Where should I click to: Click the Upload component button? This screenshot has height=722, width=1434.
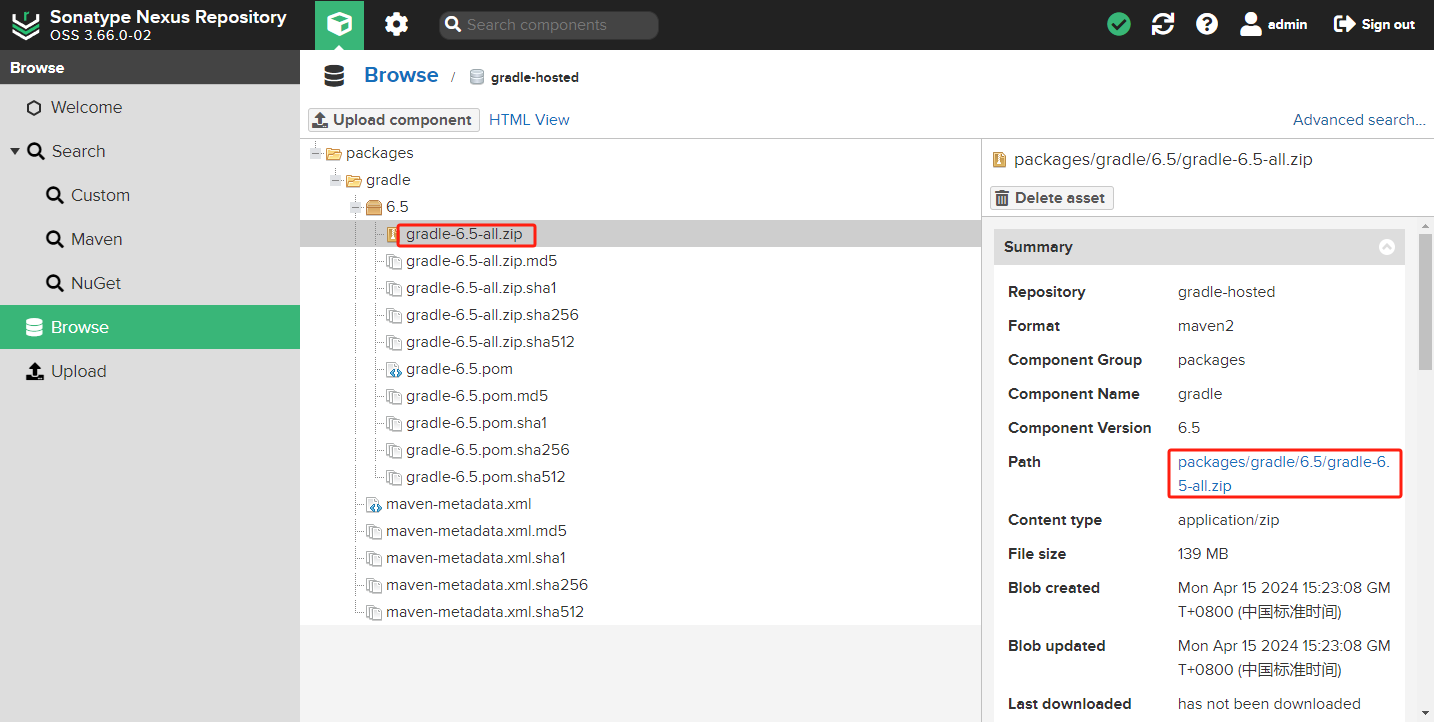[x=393, y=120]
